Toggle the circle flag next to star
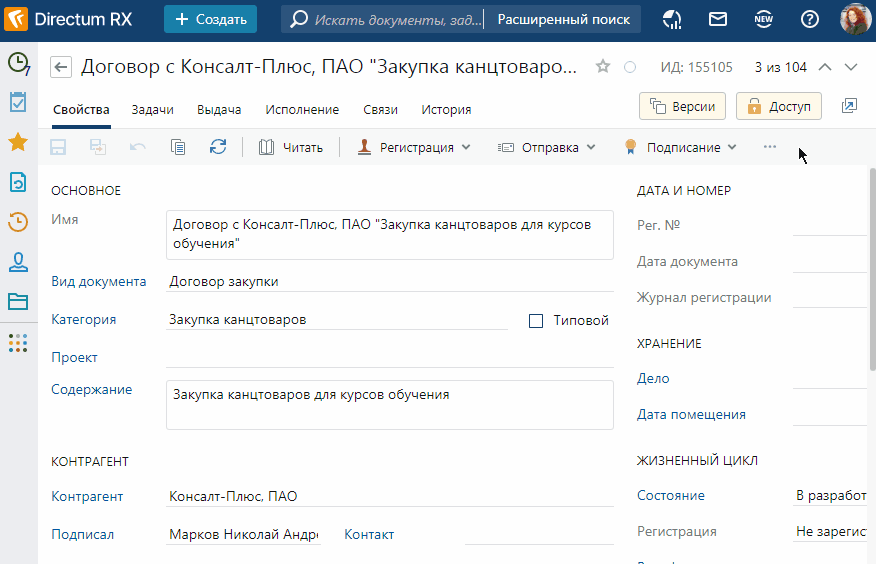 click(x=630, y=68)
